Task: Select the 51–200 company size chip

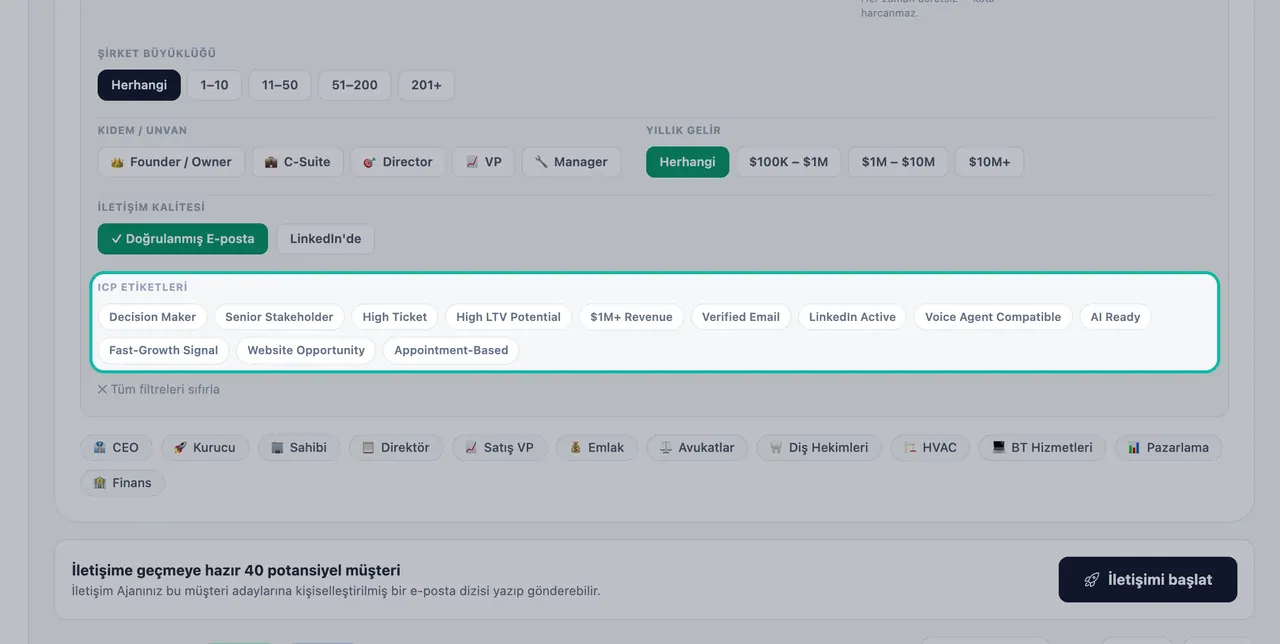Action: tap(355, 85)
